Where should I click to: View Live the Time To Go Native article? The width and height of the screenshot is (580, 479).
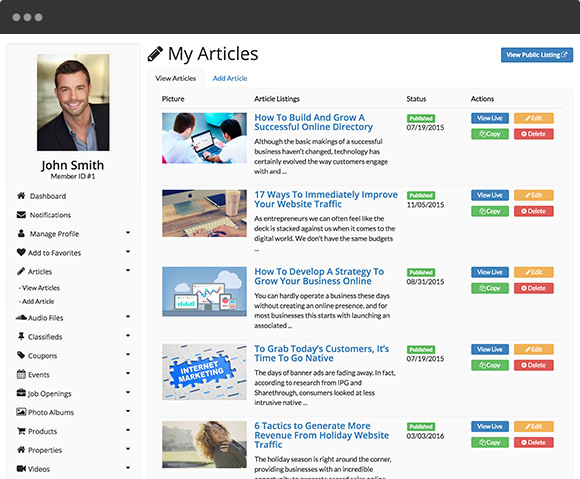pyautogui.click(x=490, y=350)
